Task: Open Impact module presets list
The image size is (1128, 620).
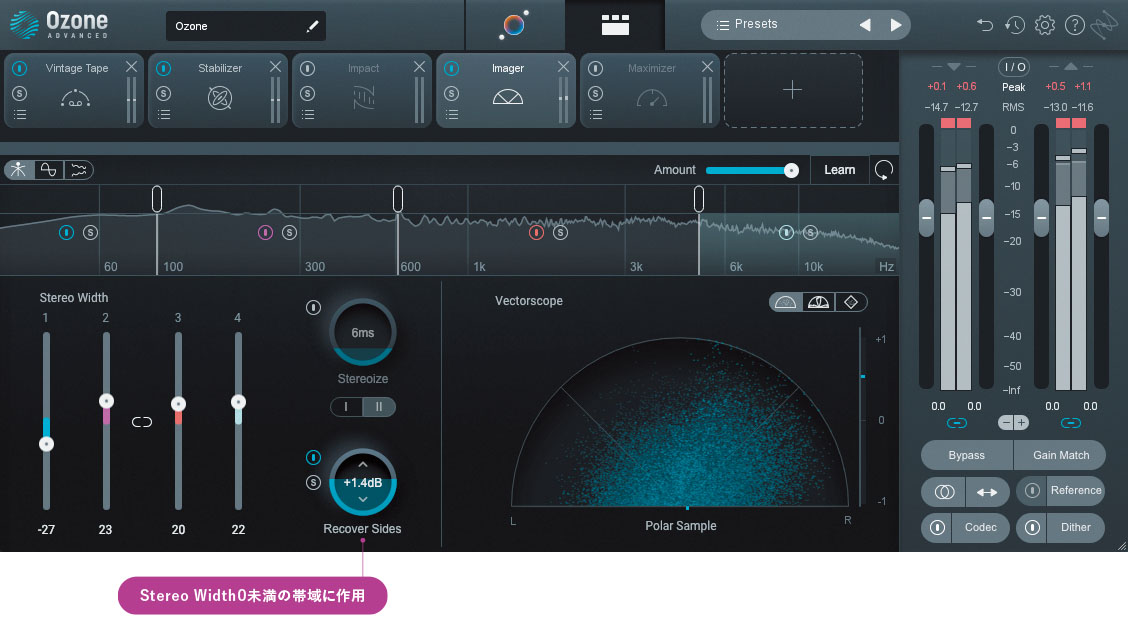Action: [307, 115]
